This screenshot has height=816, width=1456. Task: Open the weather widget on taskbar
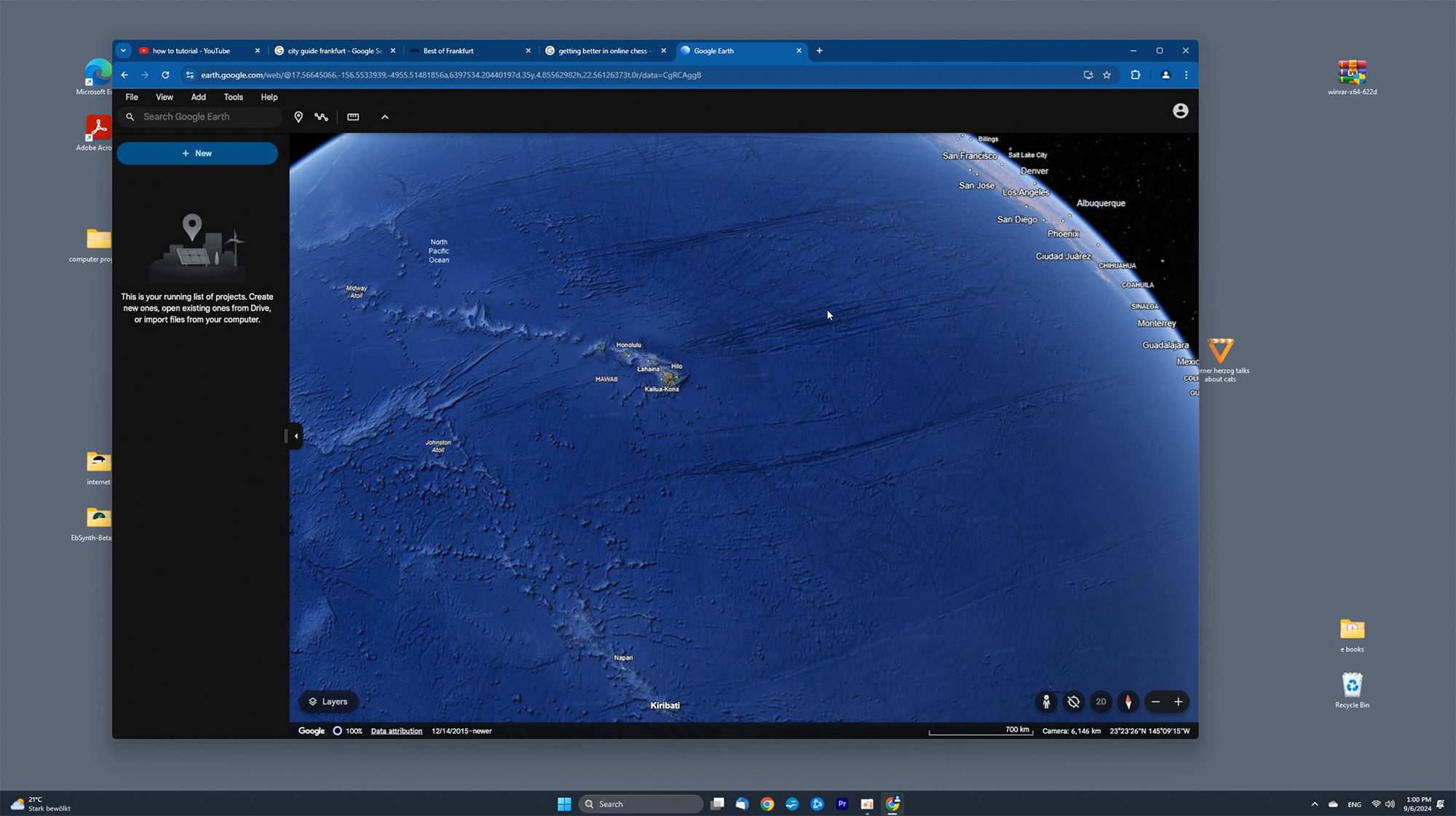pyautogui.click(x=40, y=804)
